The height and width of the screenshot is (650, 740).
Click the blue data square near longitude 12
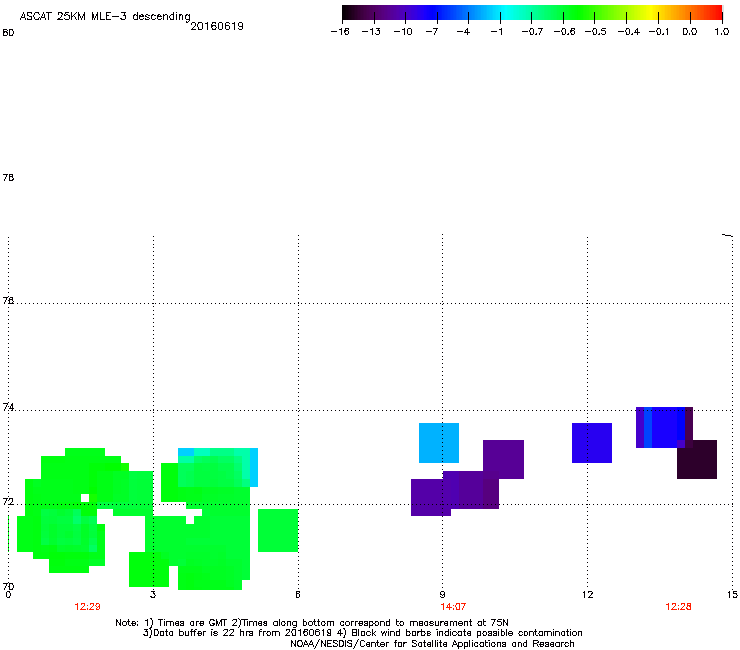click(592, 443)
